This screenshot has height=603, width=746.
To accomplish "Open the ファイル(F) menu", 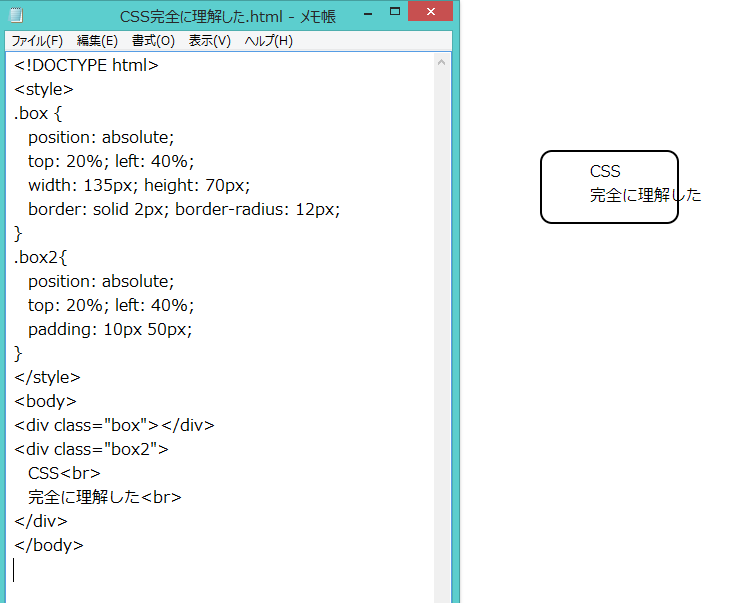I will click(x=37, y=41).
